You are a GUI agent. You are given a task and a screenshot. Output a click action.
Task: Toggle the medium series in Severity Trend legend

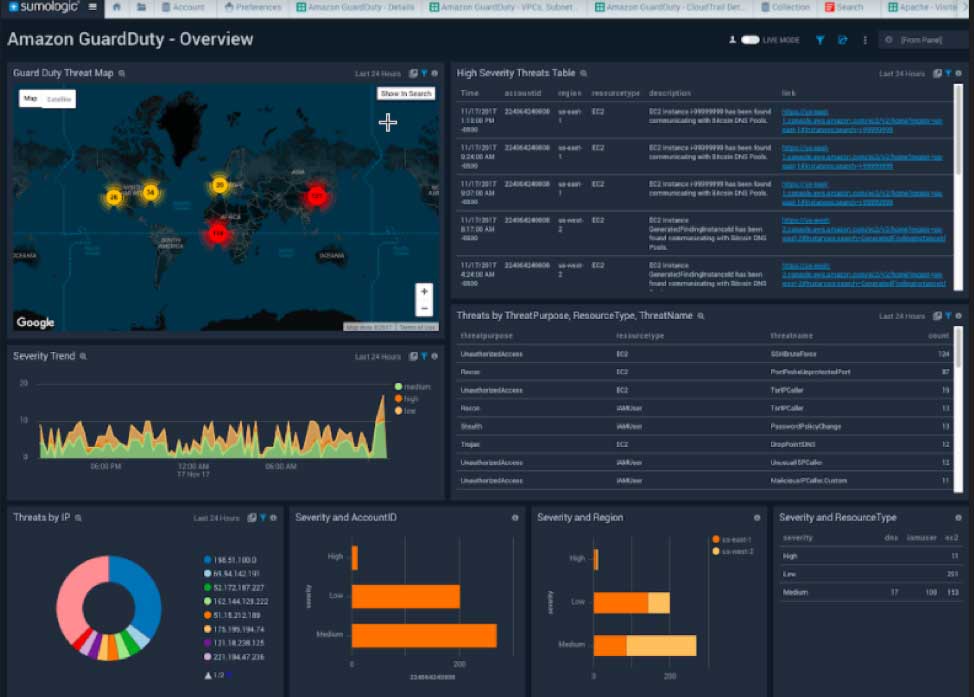coord(412,387)
